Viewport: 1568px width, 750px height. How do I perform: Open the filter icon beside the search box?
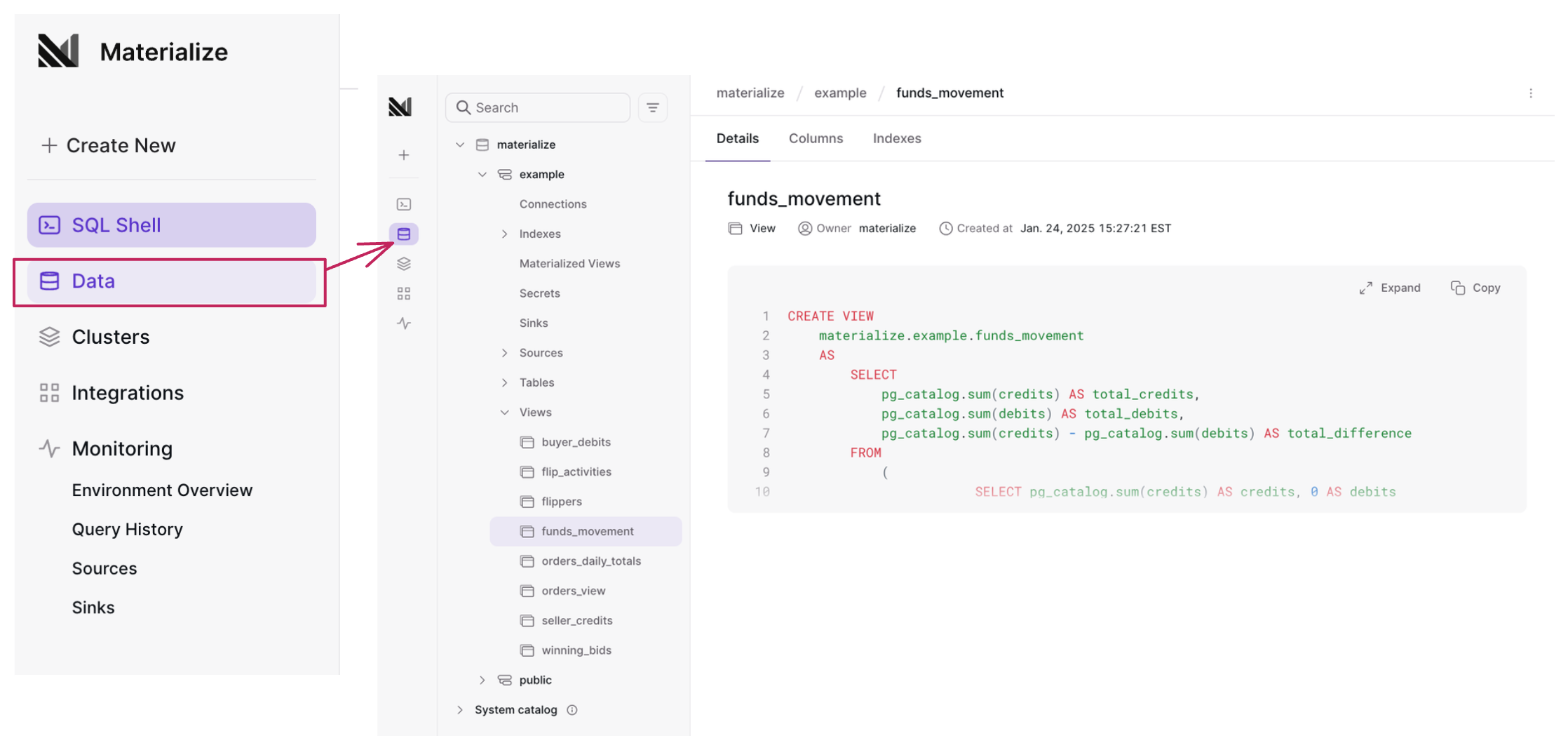652,107
